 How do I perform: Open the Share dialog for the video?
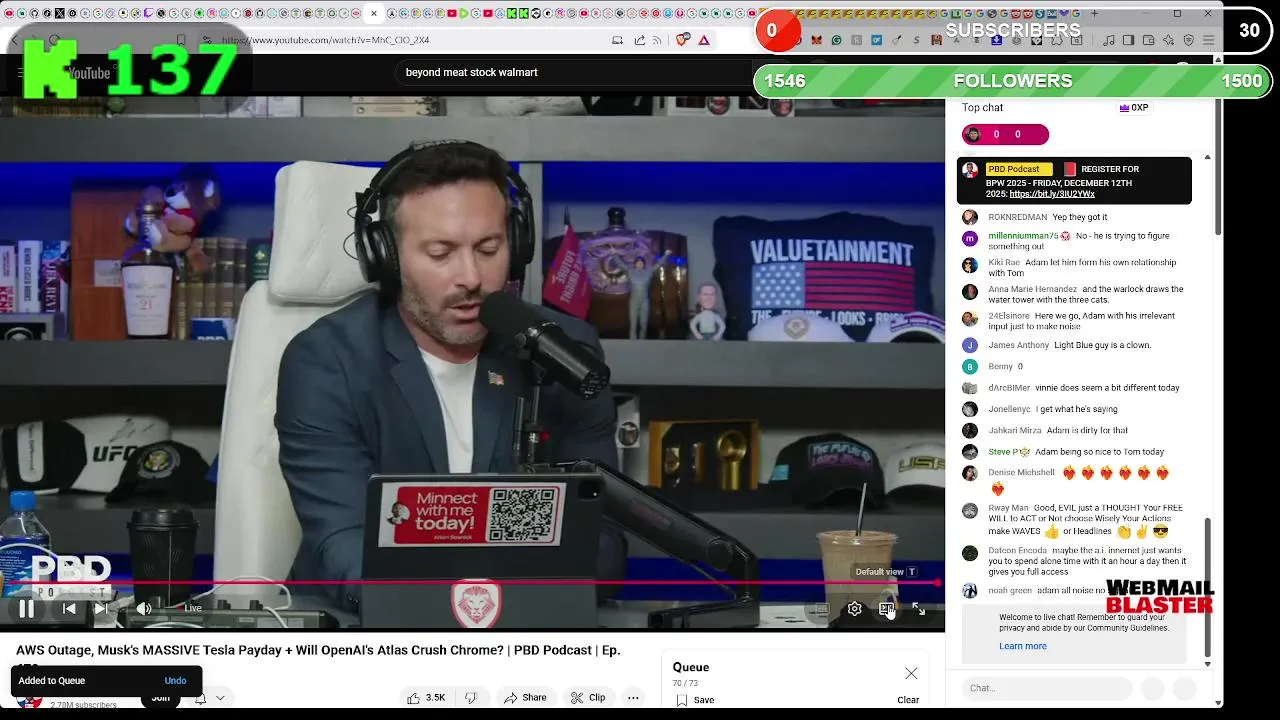525,697
